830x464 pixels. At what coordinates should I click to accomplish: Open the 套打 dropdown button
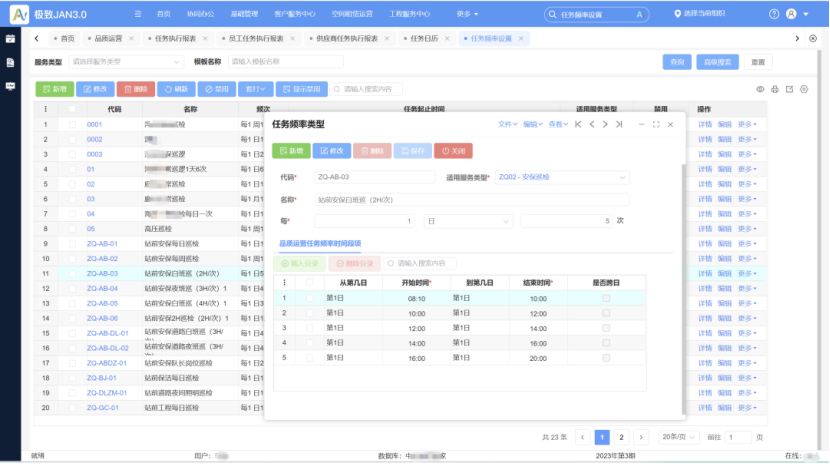(255, 89)
